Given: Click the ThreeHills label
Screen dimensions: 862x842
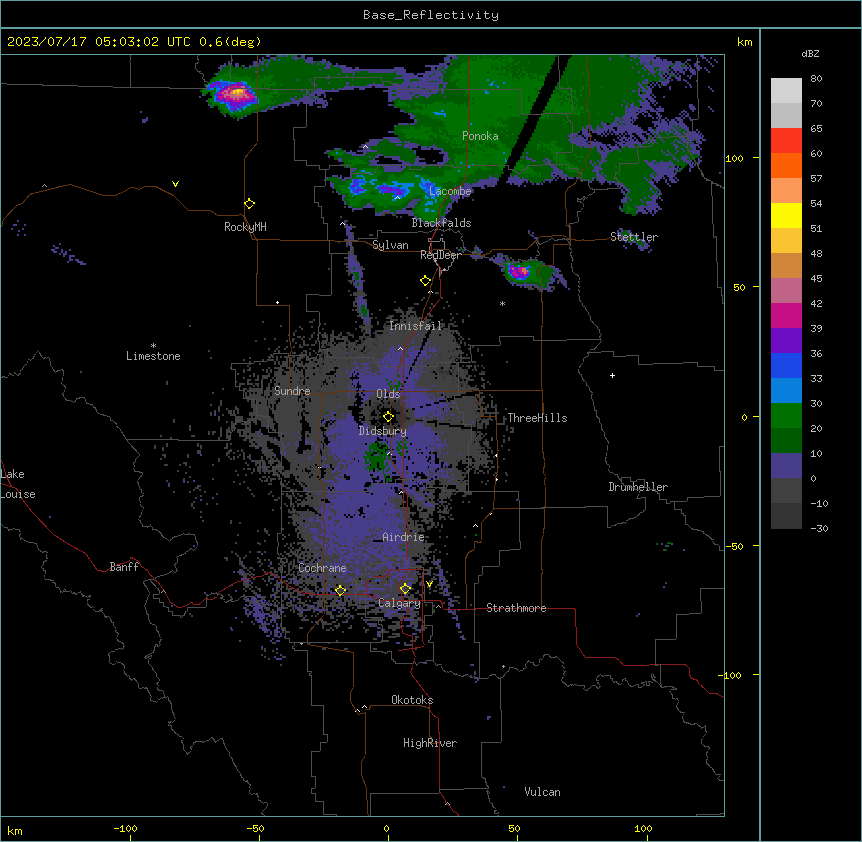Looking at the screenshot, I should coord(537,418).
